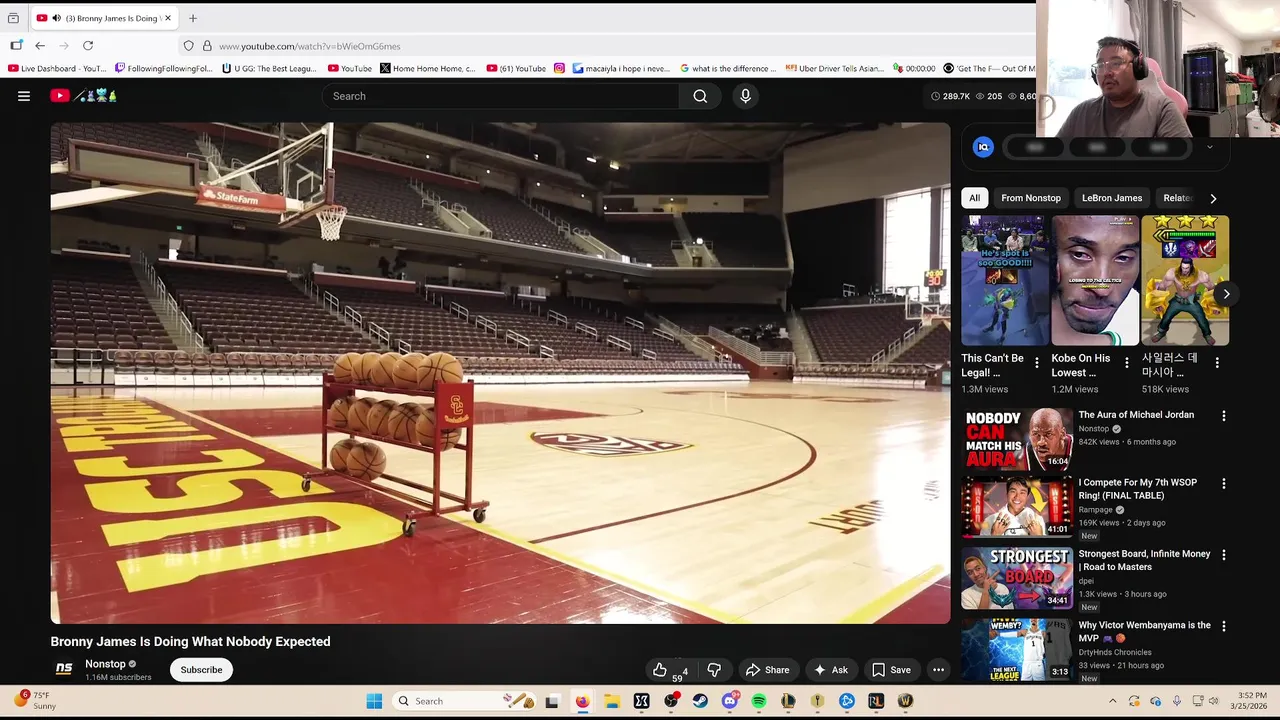Screen dimensions: 1280x720
Task: Open 'The Aura of Michael Jordan' thumbnail
Action: [1017, 438]
